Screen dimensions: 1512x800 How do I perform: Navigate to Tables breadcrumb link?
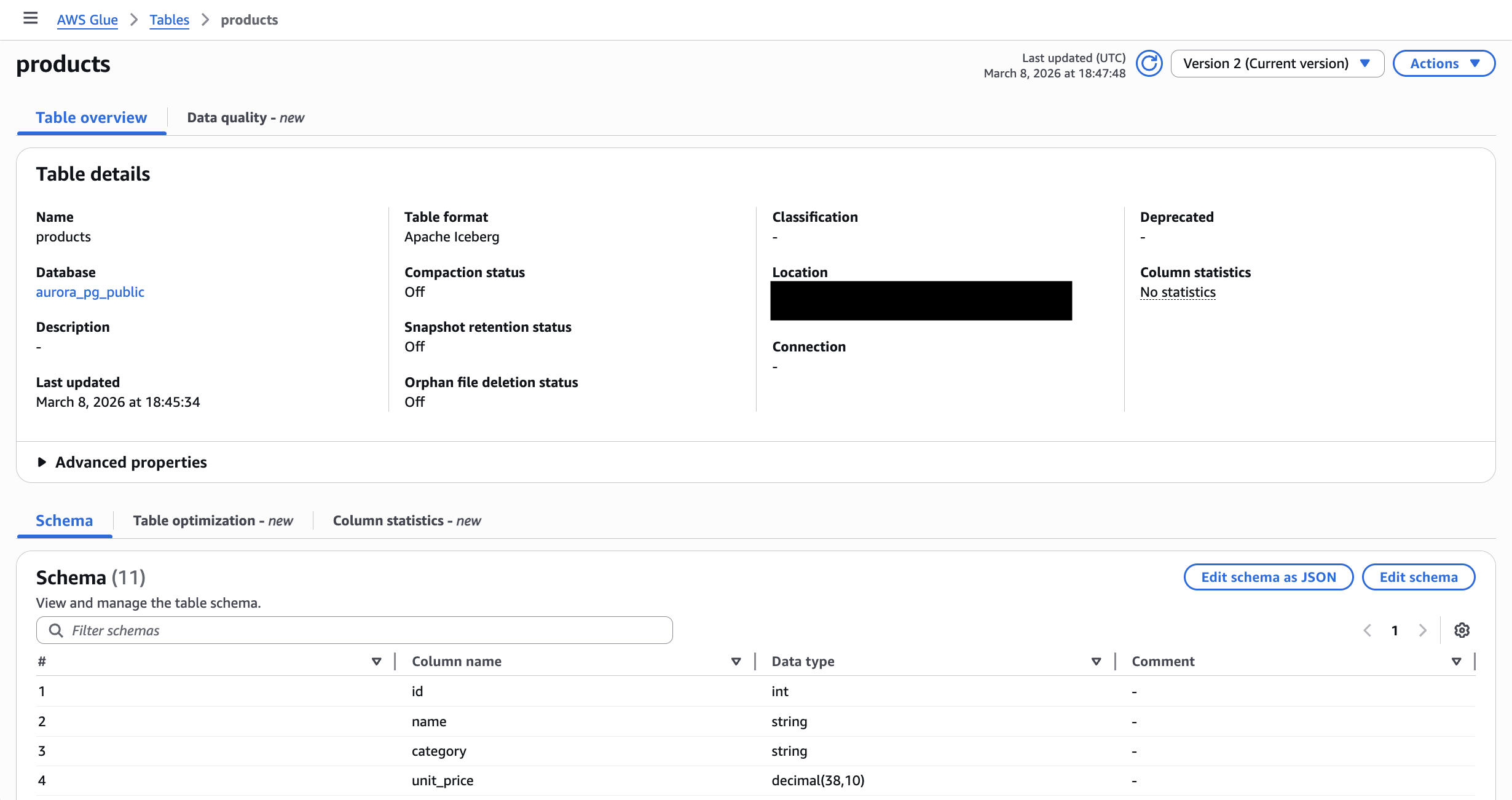coord(169,20)
